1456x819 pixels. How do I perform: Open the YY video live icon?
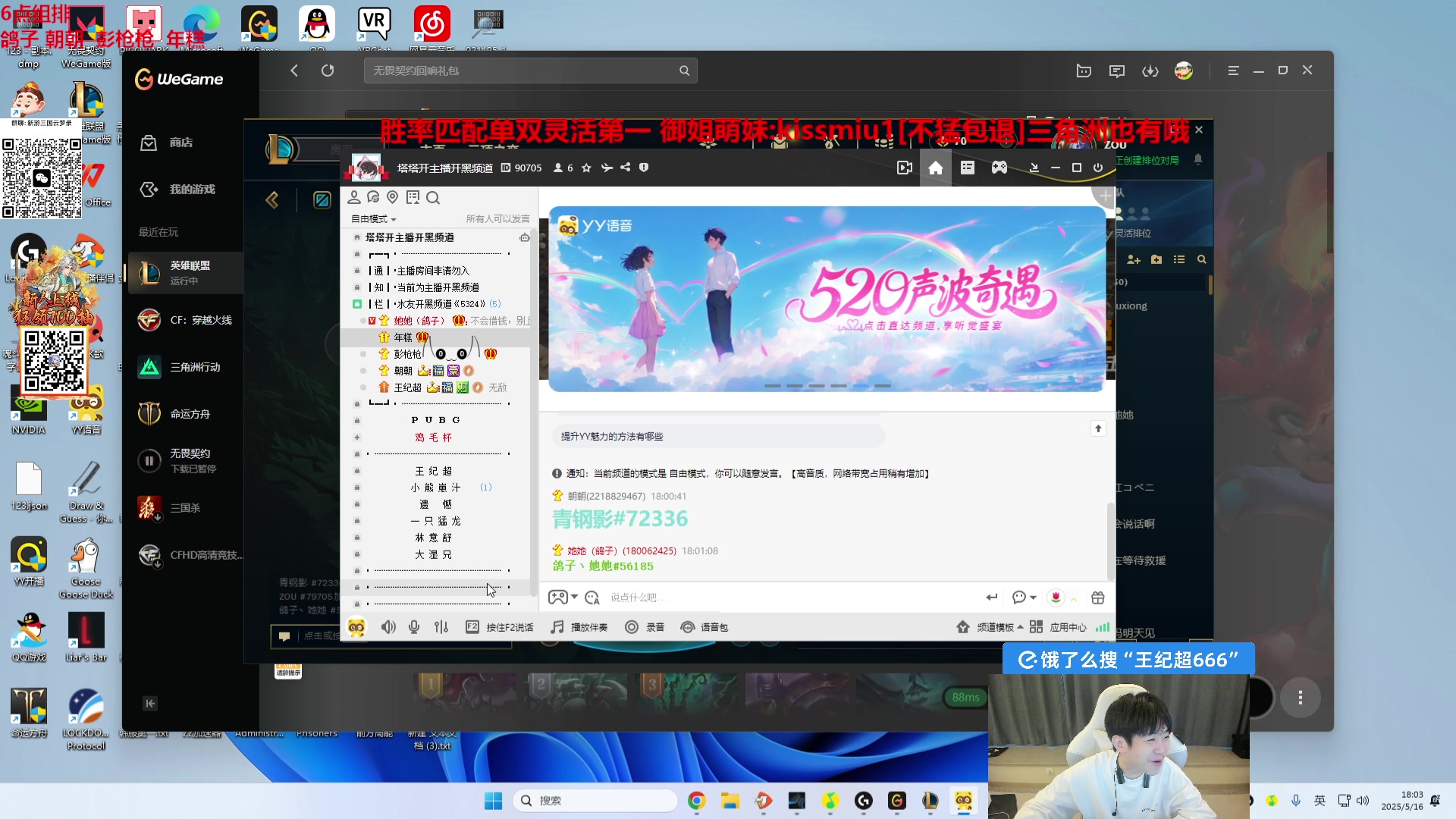click(904, 168)
